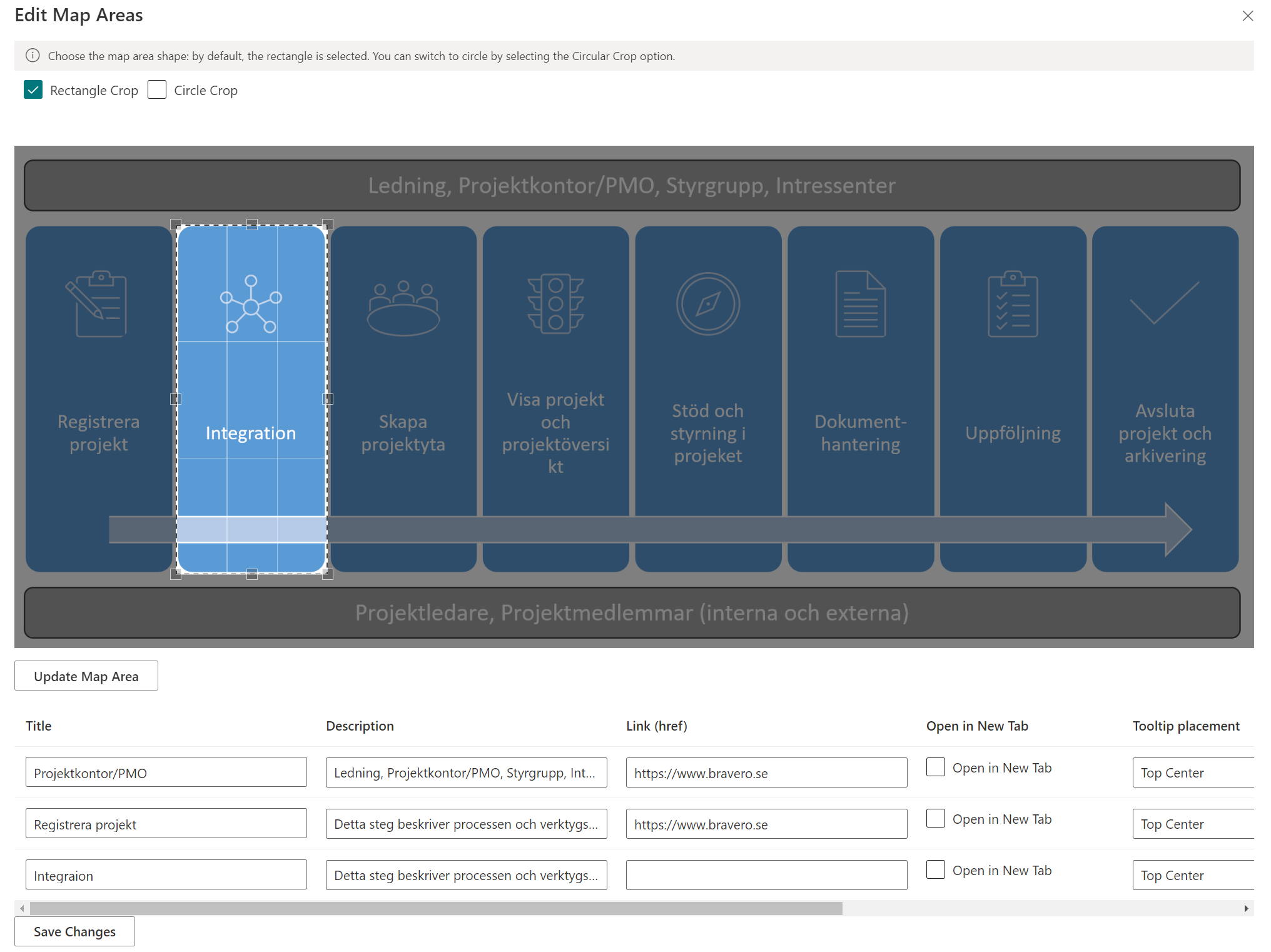Open Tooltip placement dropdown for Integraion row
1271x952 pixels.
coord(1193,875)
